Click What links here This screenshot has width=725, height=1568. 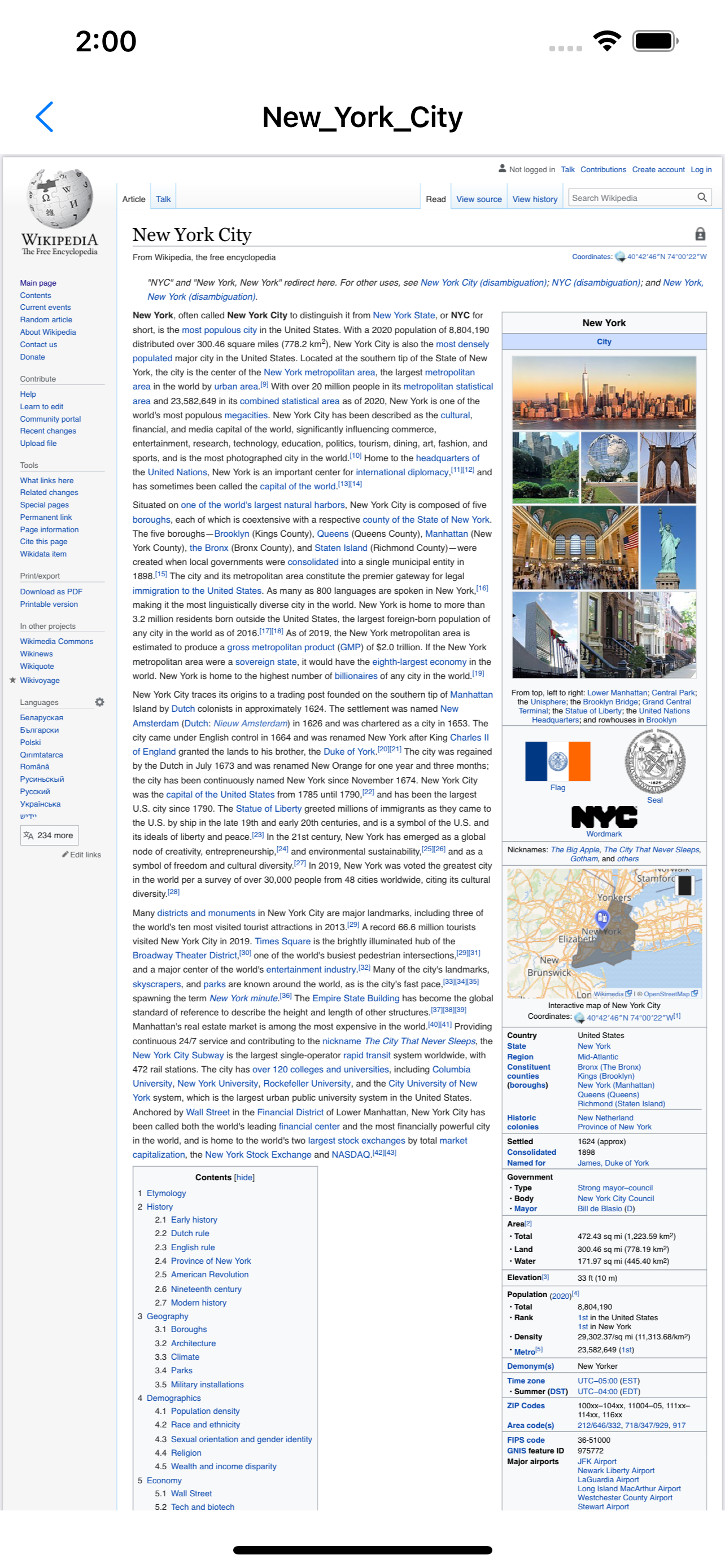tap(46, 480)
